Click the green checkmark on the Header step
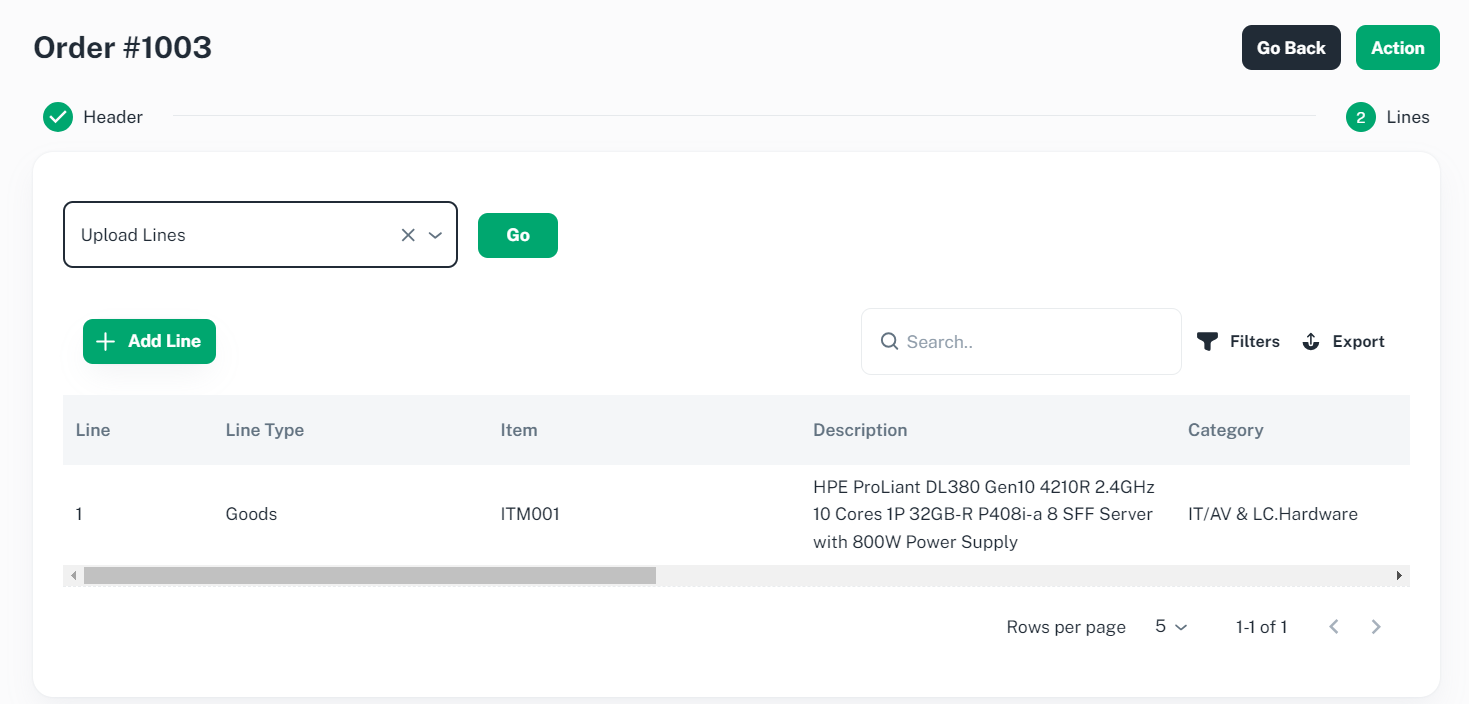 [57, 117]
